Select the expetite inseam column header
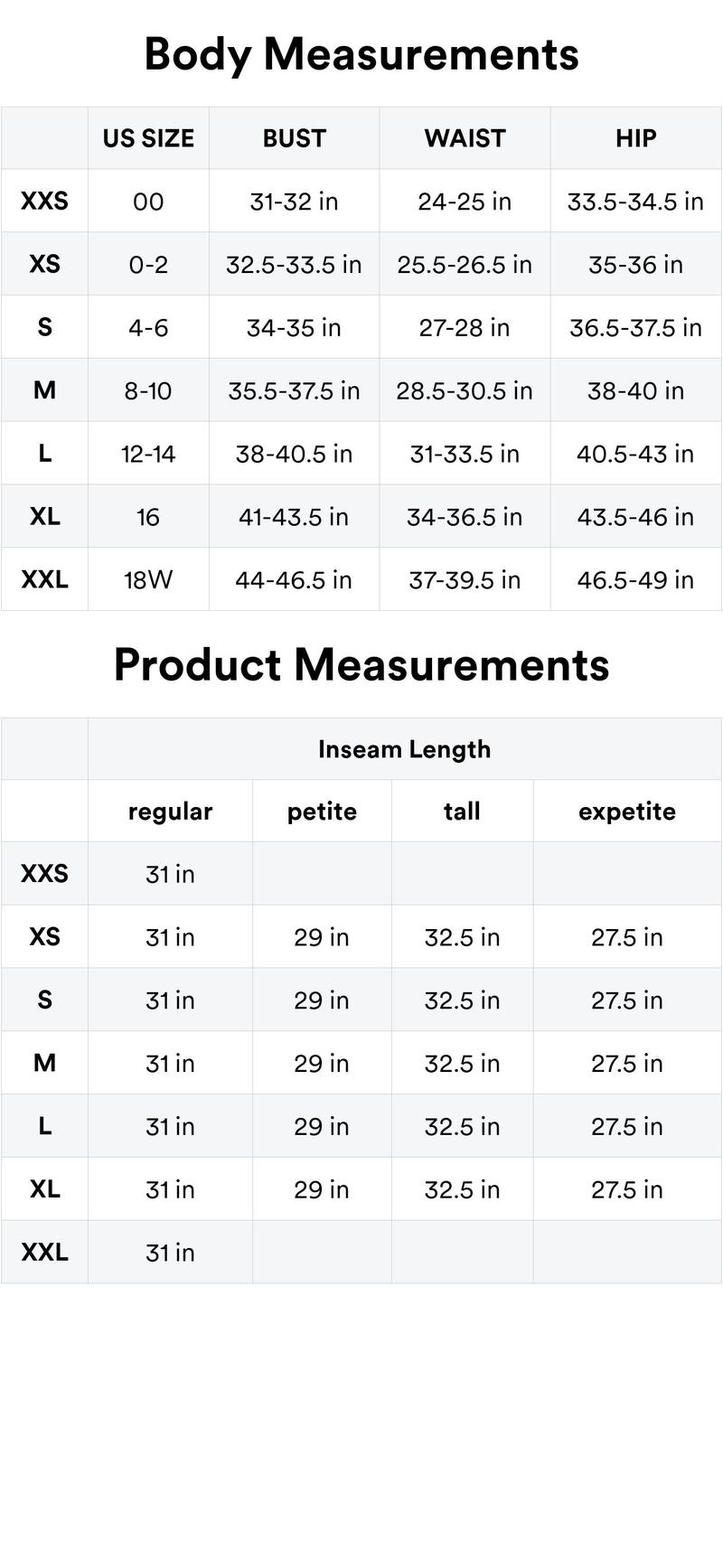Viewport: 723px width, 1568px height. pyautogui.click(x=627, y=812)
